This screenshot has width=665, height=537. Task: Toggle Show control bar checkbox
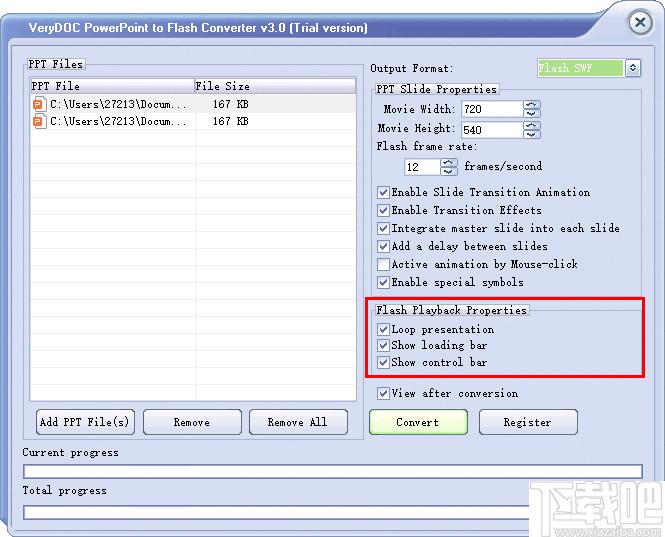(x=383, y=362)
